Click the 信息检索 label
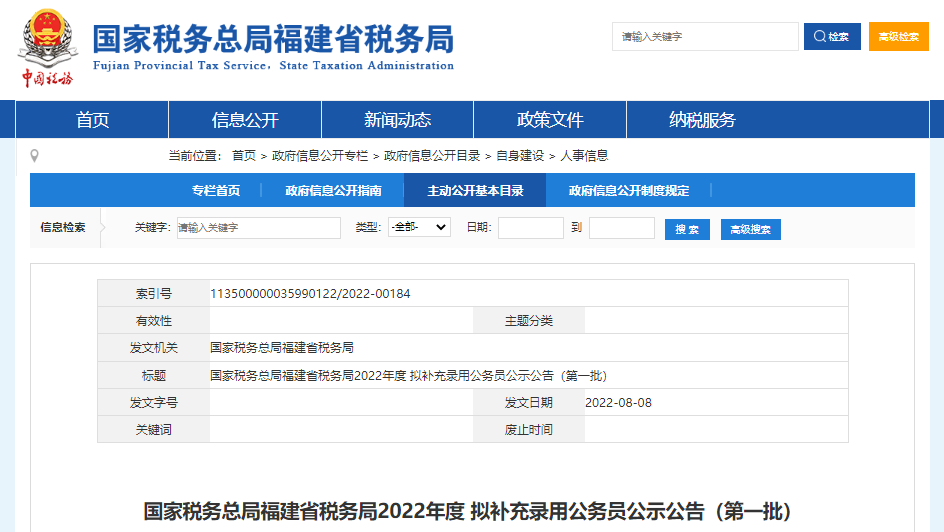Screen dimensions: 944x532 coord(63,227)
